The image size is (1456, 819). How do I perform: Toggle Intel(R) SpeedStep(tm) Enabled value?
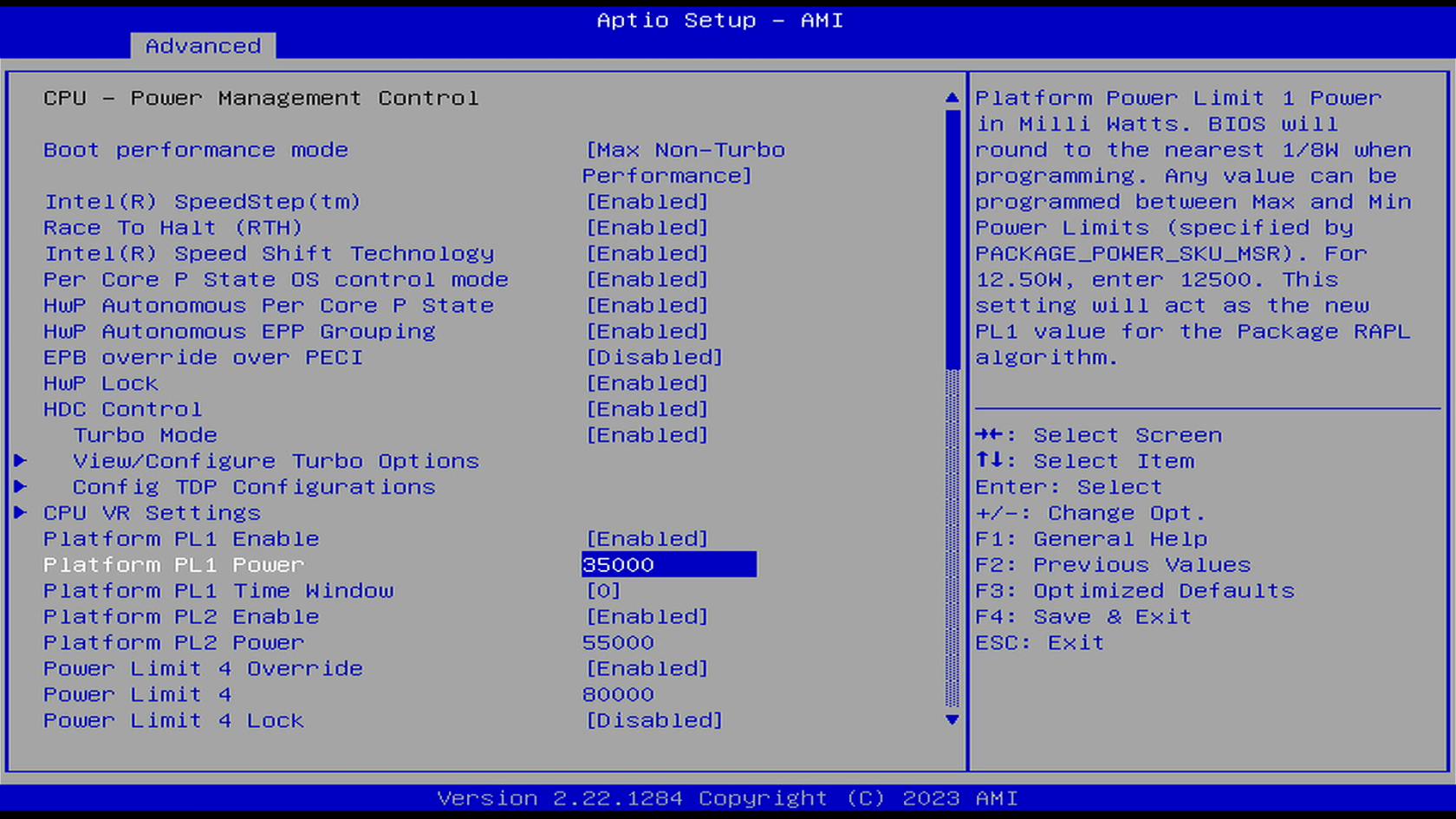tap(647, 202)
